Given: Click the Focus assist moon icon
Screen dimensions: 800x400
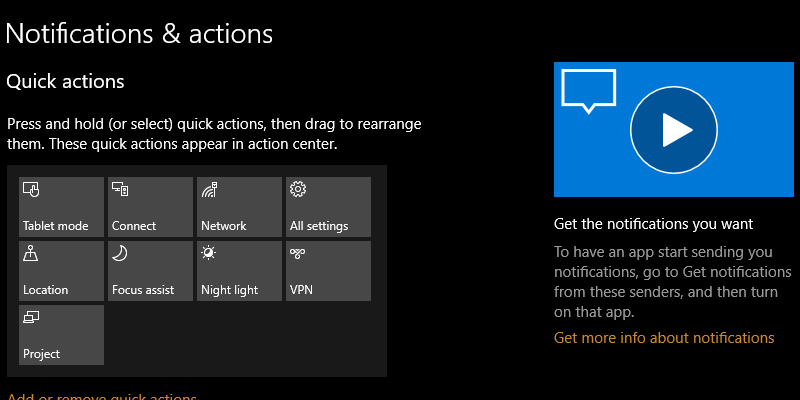Looking at the screenshot, I should coord(119,253).
